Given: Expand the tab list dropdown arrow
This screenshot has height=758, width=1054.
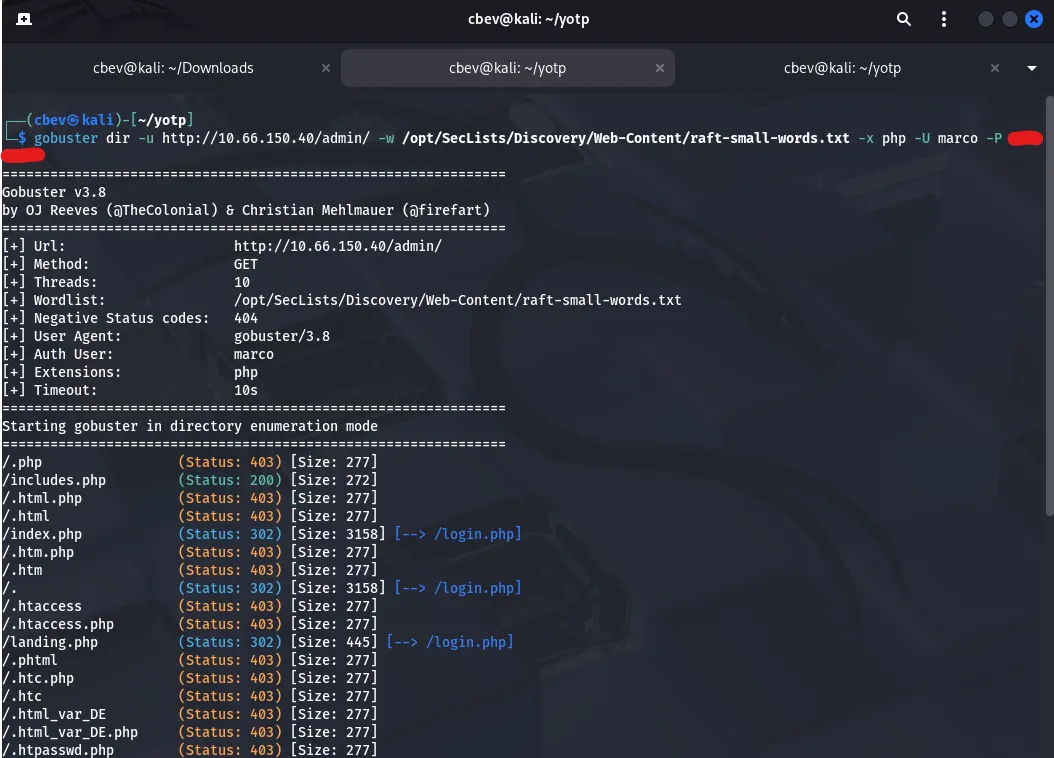Looking at the screenshot, I should (x=1032, y=68).
